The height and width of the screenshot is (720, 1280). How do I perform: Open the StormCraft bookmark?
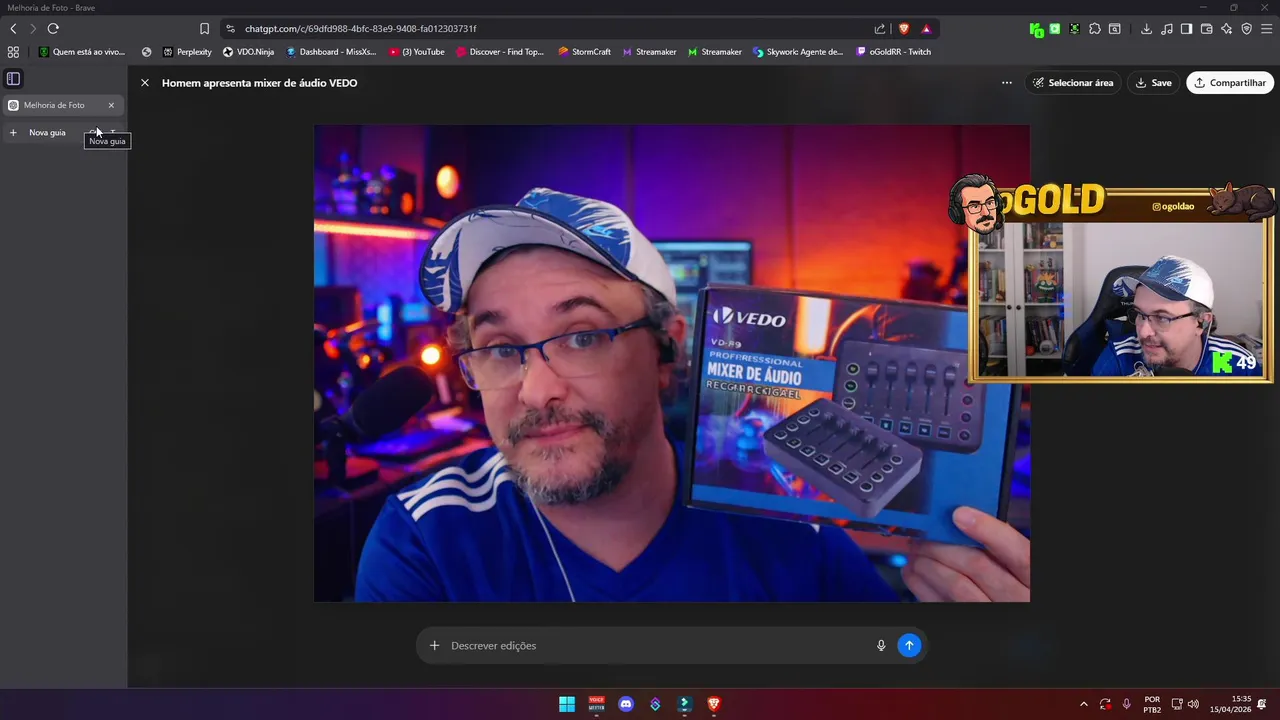click(584, 52)
